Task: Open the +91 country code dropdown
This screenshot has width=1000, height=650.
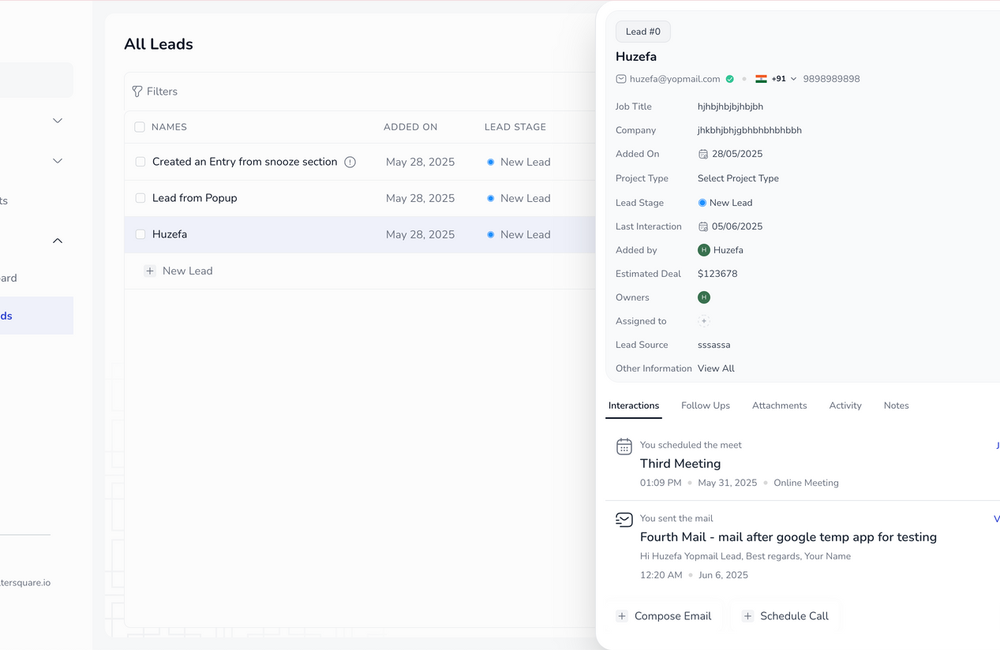Action: pyautogui.click(x=784, y=79)
